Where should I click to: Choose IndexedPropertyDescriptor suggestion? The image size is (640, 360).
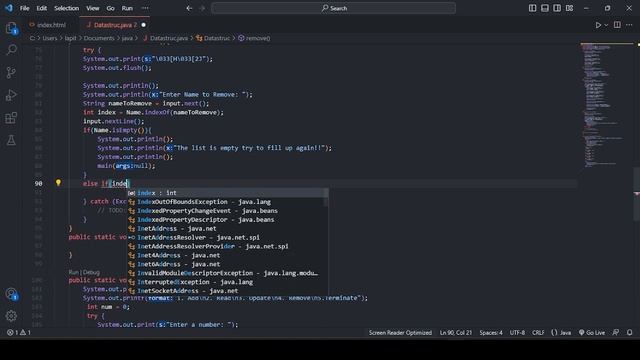[x=227, y=220]
